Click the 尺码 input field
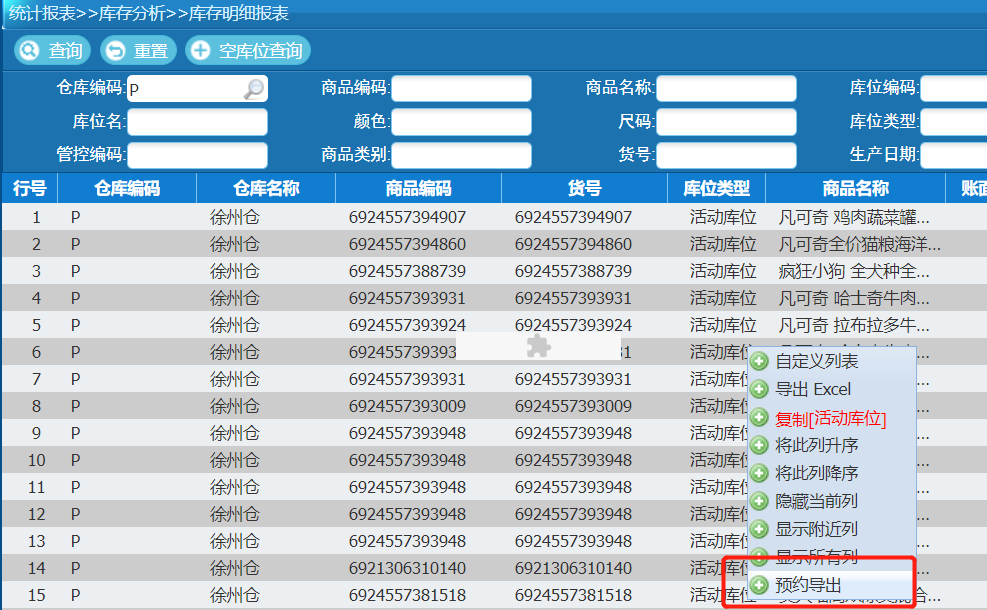Screen dimensions: 987x610 click(726, 122)
